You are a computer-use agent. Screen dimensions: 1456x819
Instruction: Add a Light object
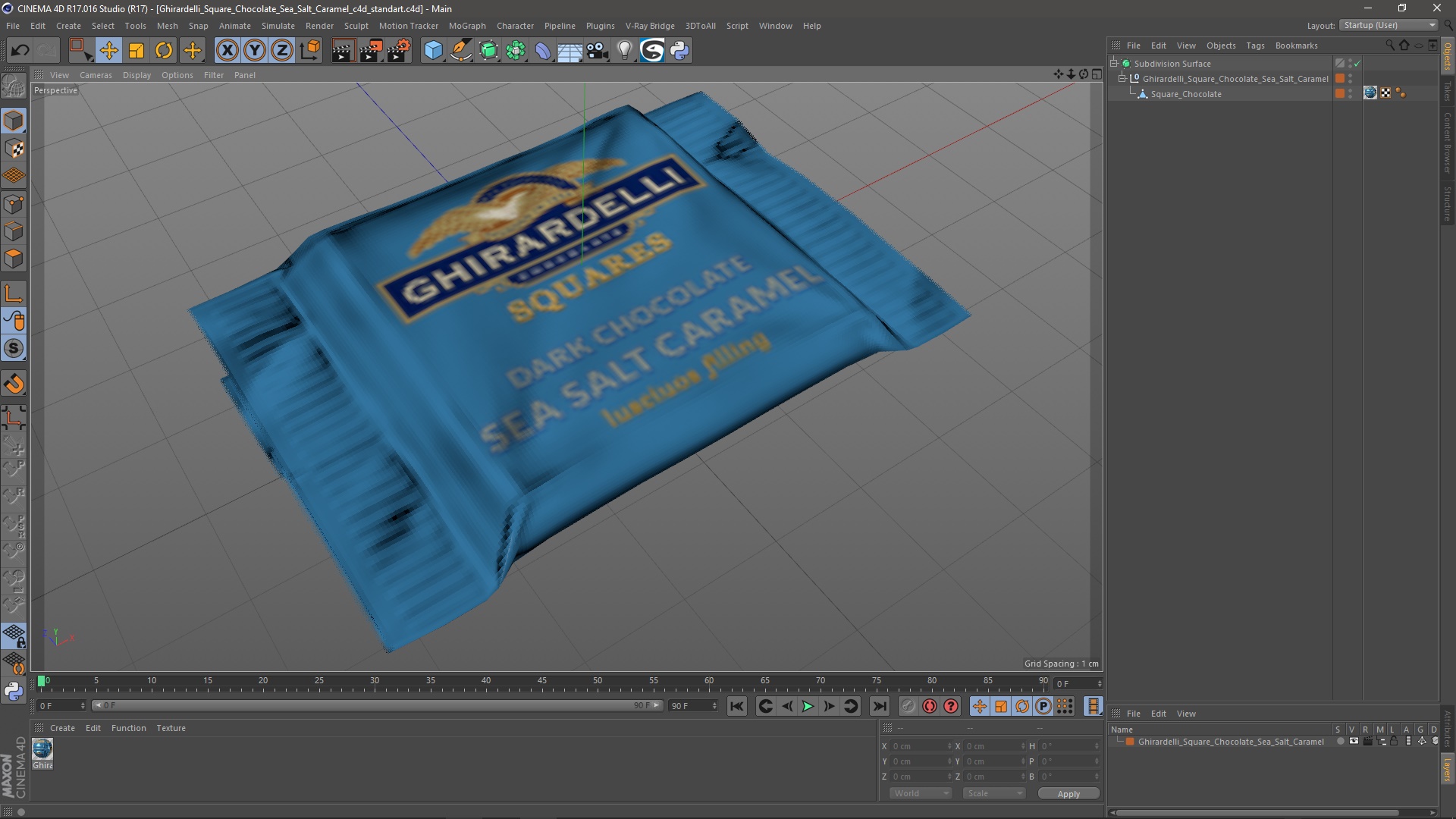click(624, 50)
